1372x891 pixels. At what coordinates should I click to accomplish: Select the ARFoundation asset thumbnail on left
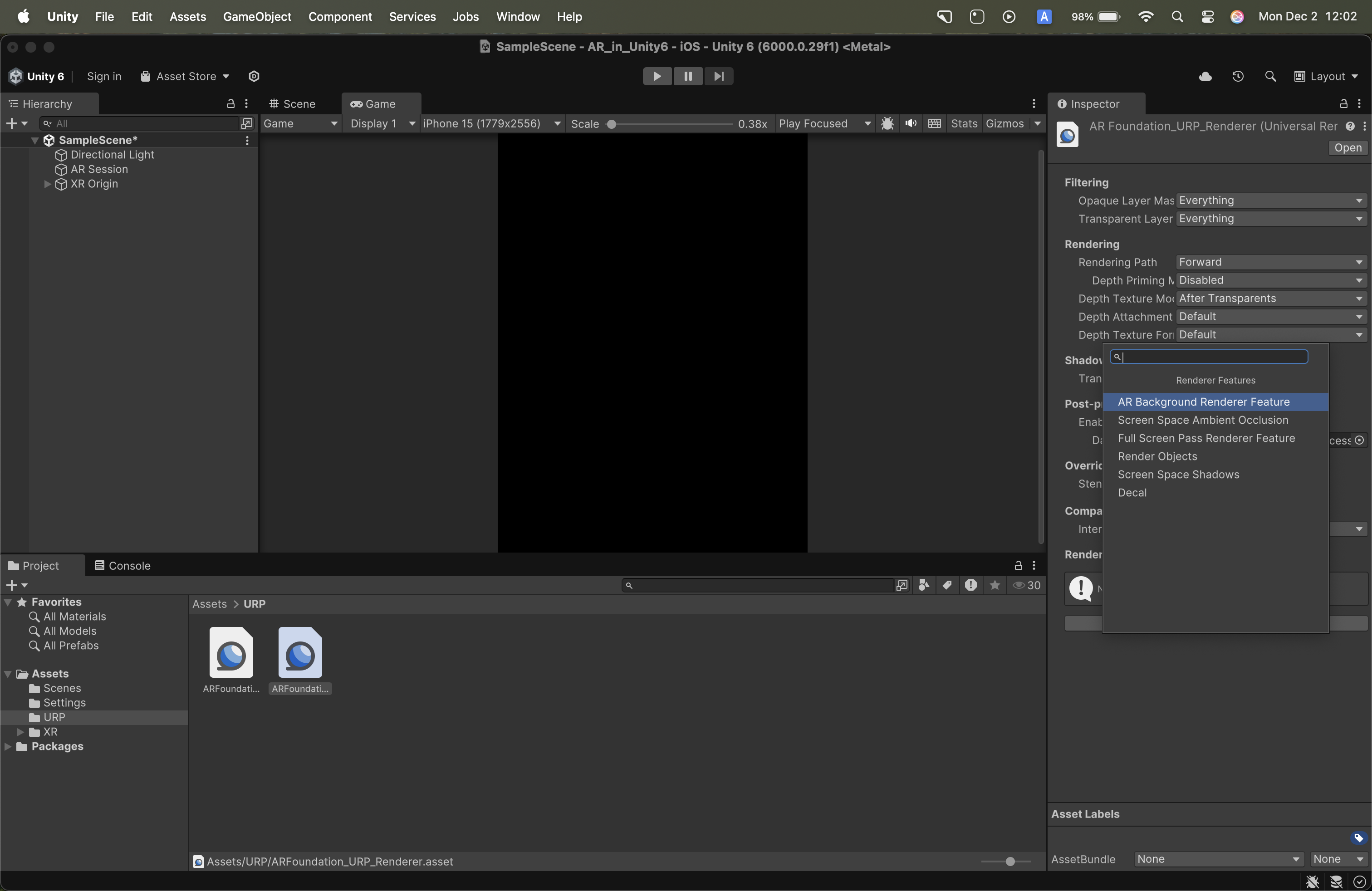pyautogui.click(x=231, y=654)
